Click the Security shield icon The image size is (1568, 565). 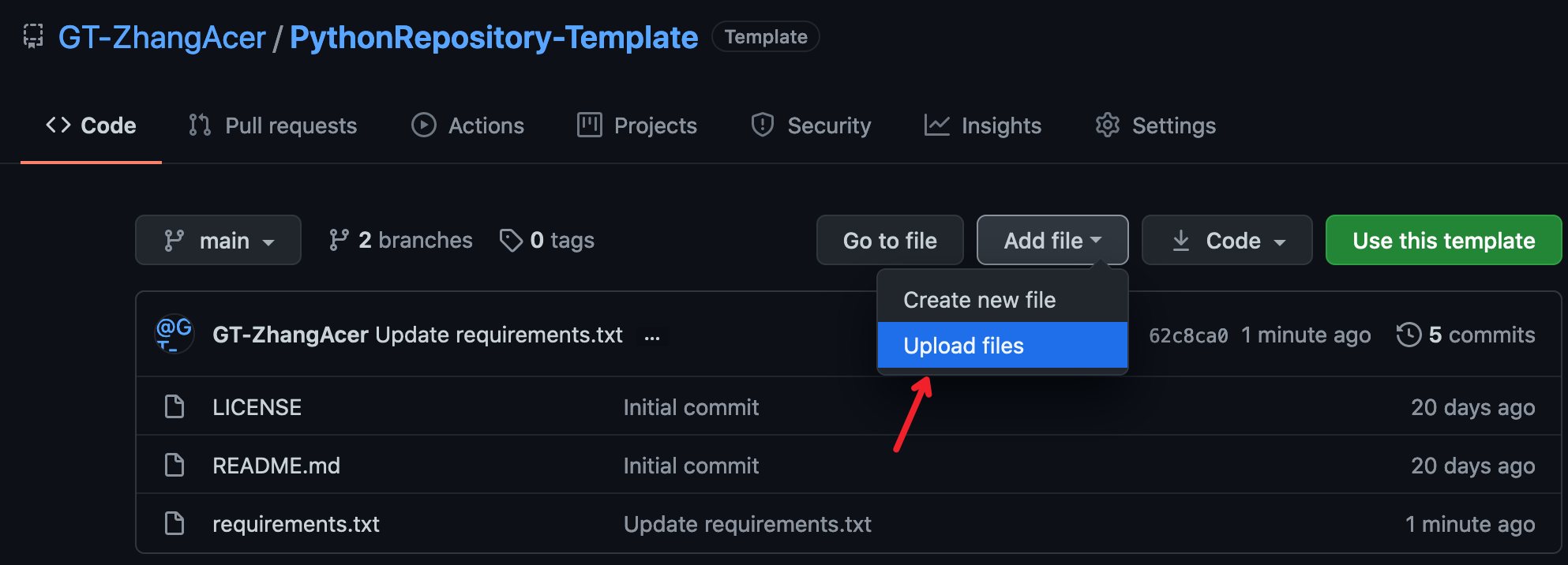763,125
